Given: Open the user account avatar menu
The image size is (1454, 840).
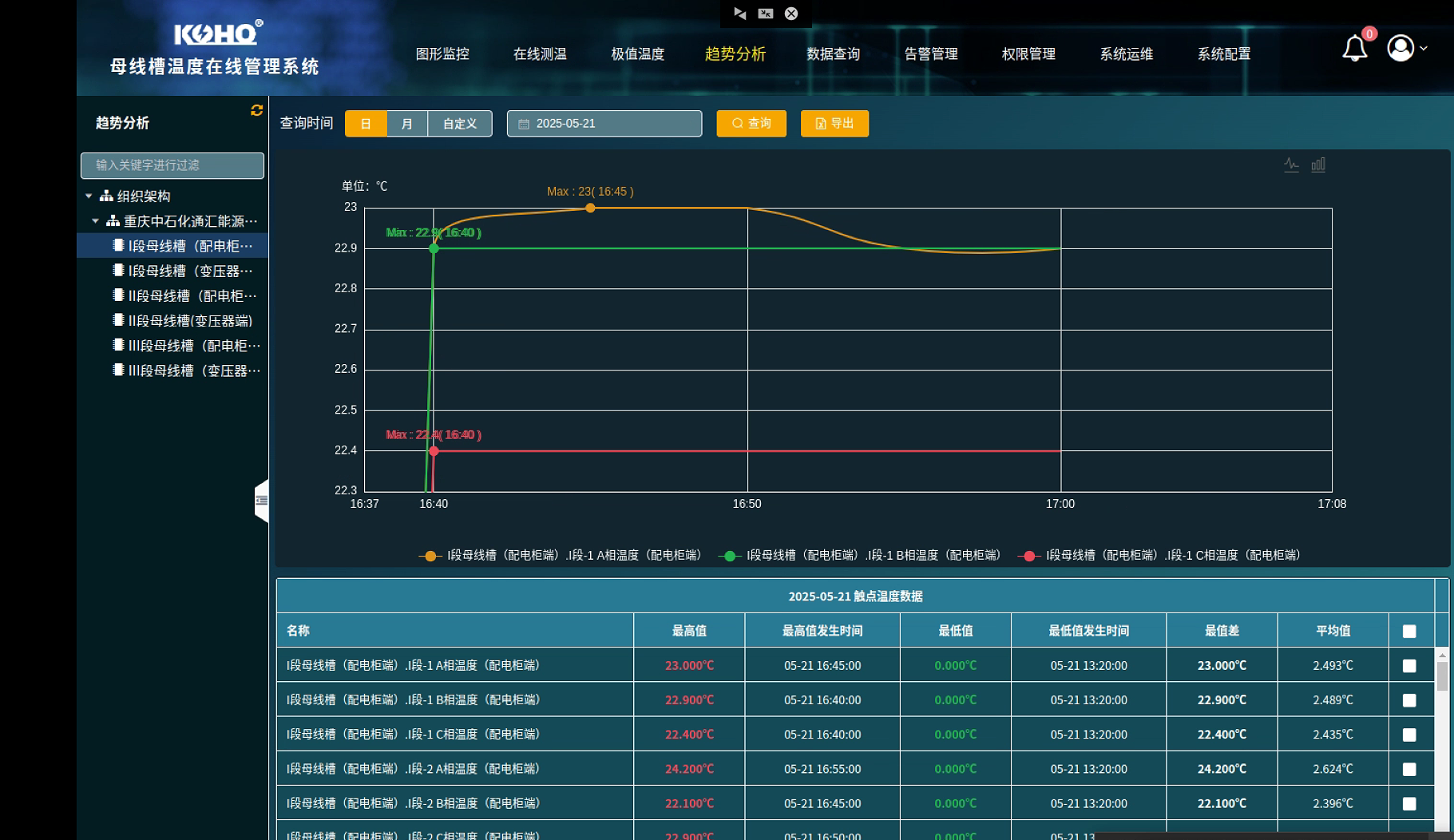Looking at the screenshot, I should [x=1401, y=48].
